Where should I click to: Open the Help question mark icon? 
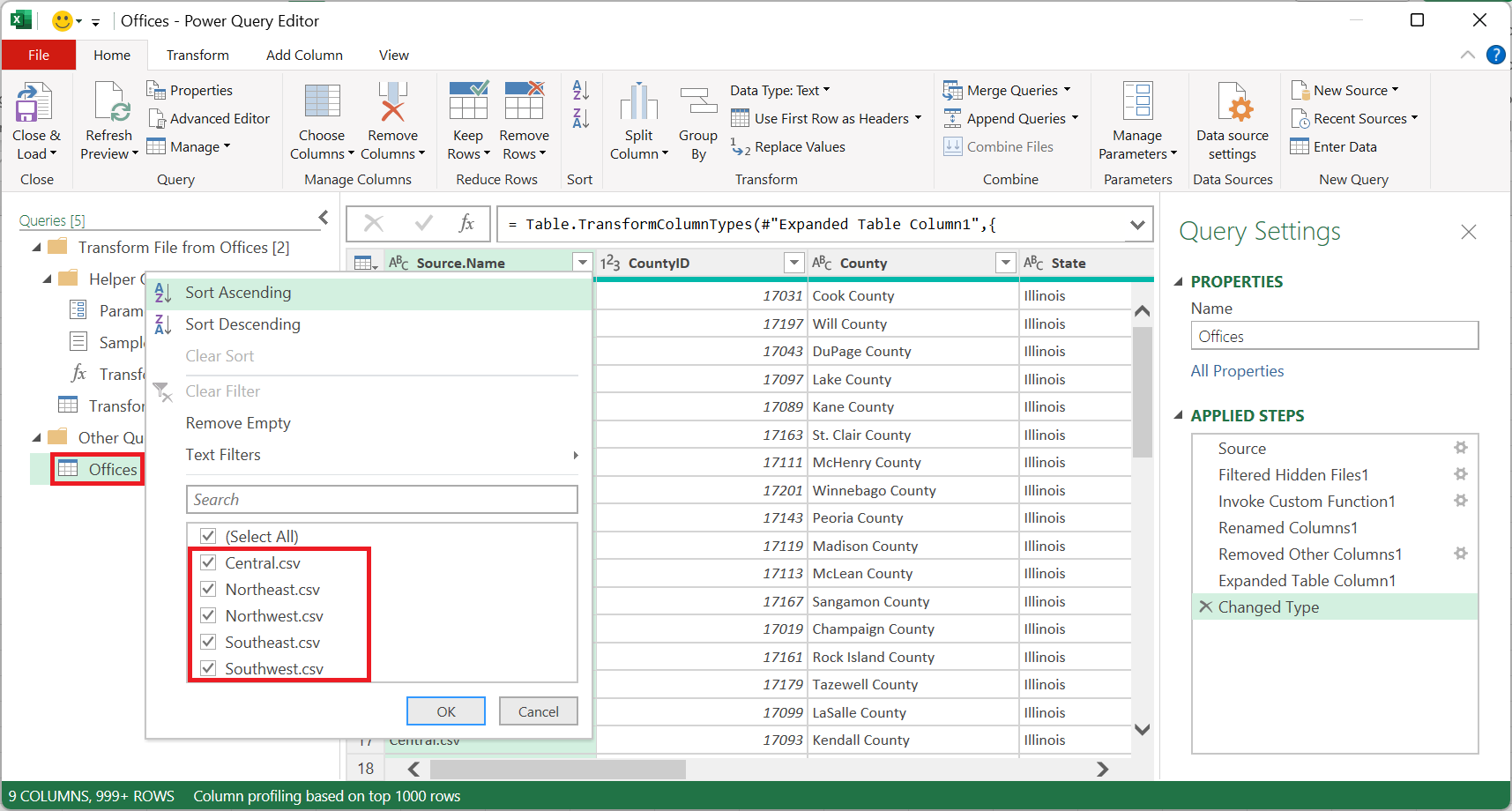[1495, 55]
